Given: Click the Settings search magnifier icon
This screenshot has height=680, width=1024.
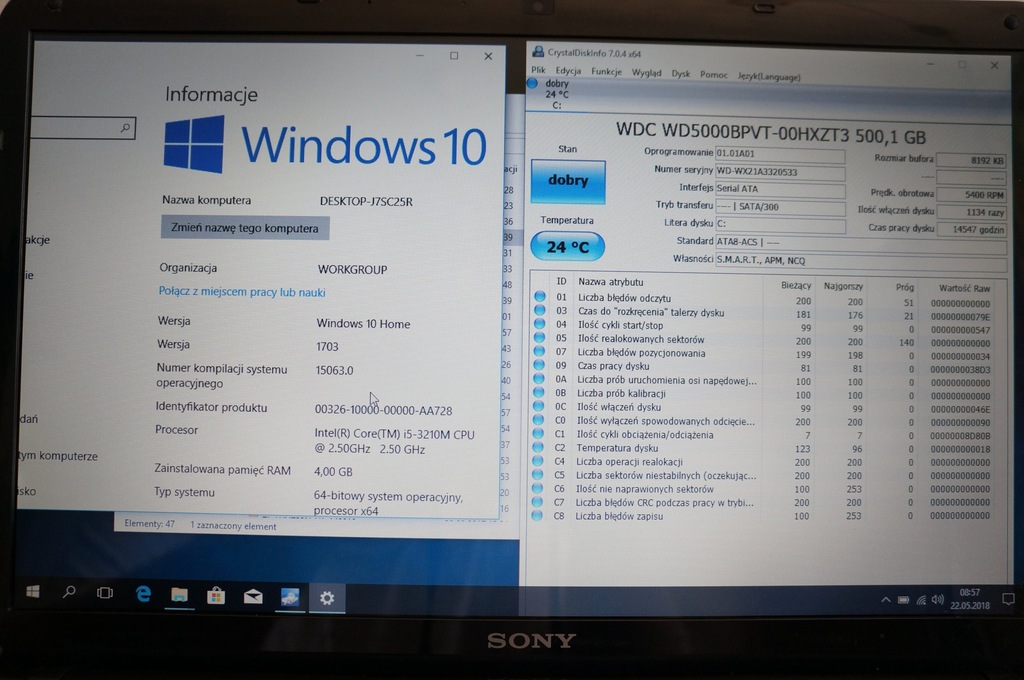Looking at the screenshot, I should click(x=125, y=127).
